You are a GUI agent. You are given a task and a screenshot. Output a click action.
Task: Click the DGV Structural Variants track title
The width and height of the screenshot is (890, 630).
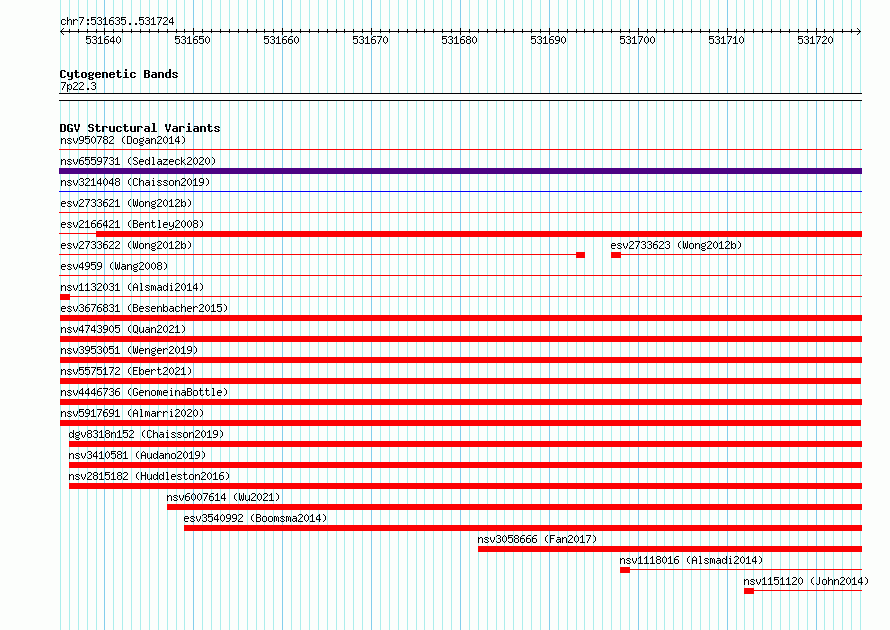coord(140,128)
